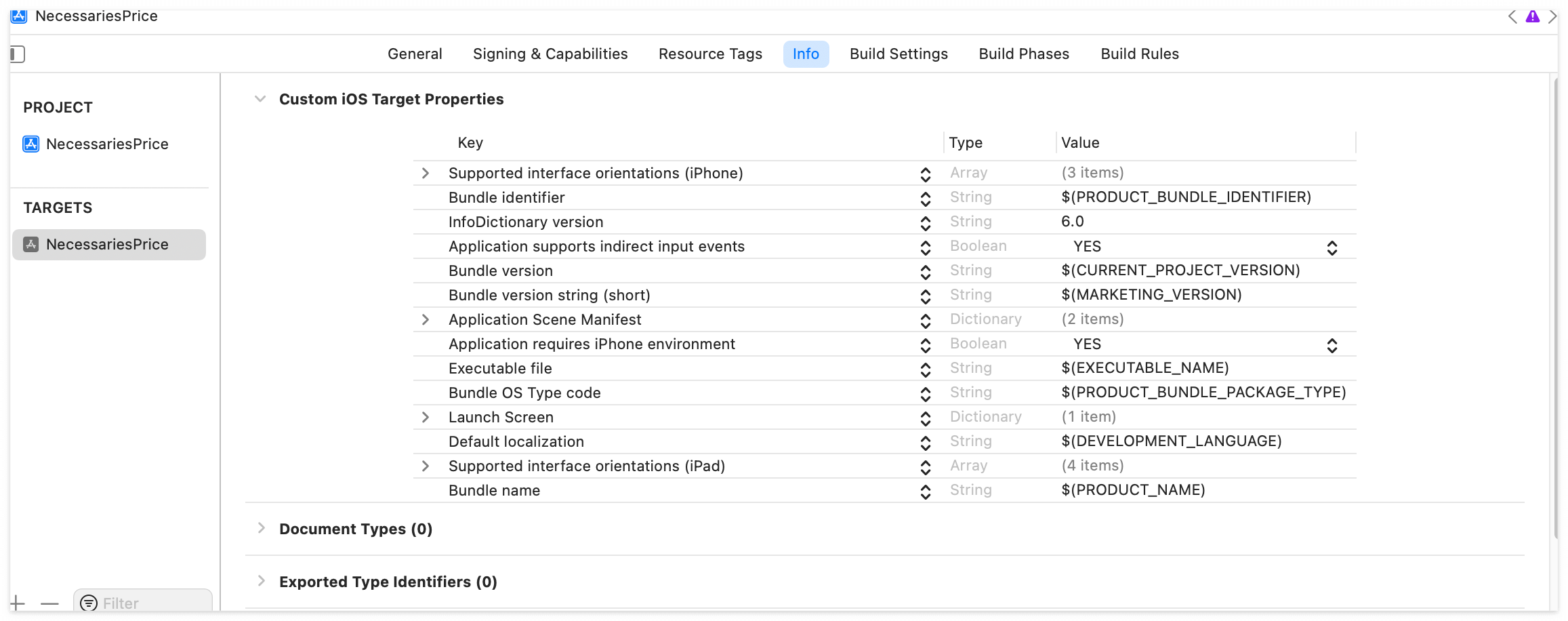
Task: Open the Signing & Capabilities tab
Action: coord(550,54)
